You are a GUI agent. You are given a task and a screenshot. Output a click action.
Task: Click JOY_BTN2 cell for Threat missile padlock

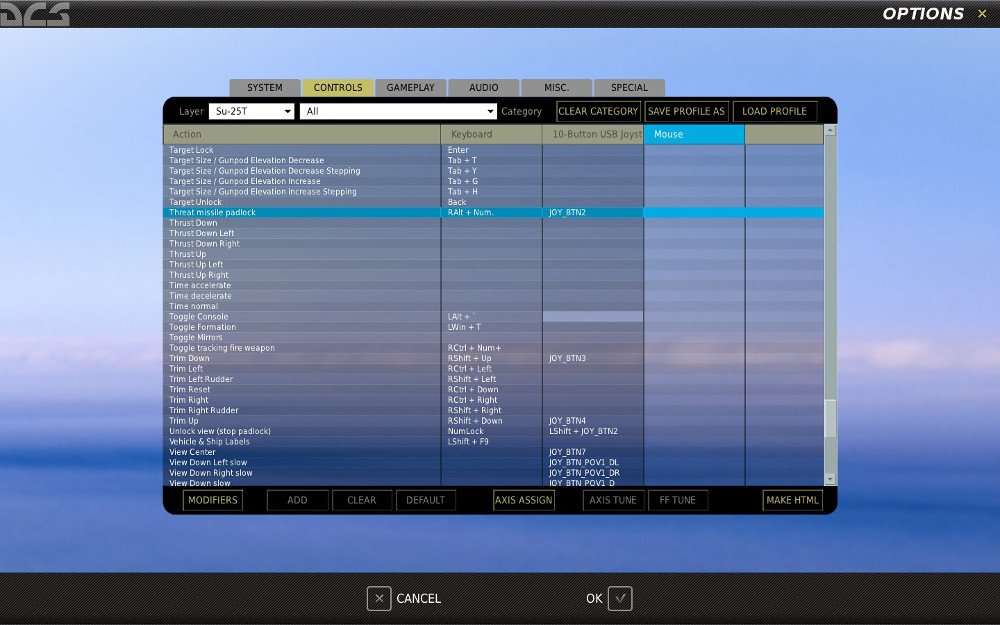(593, 212)
